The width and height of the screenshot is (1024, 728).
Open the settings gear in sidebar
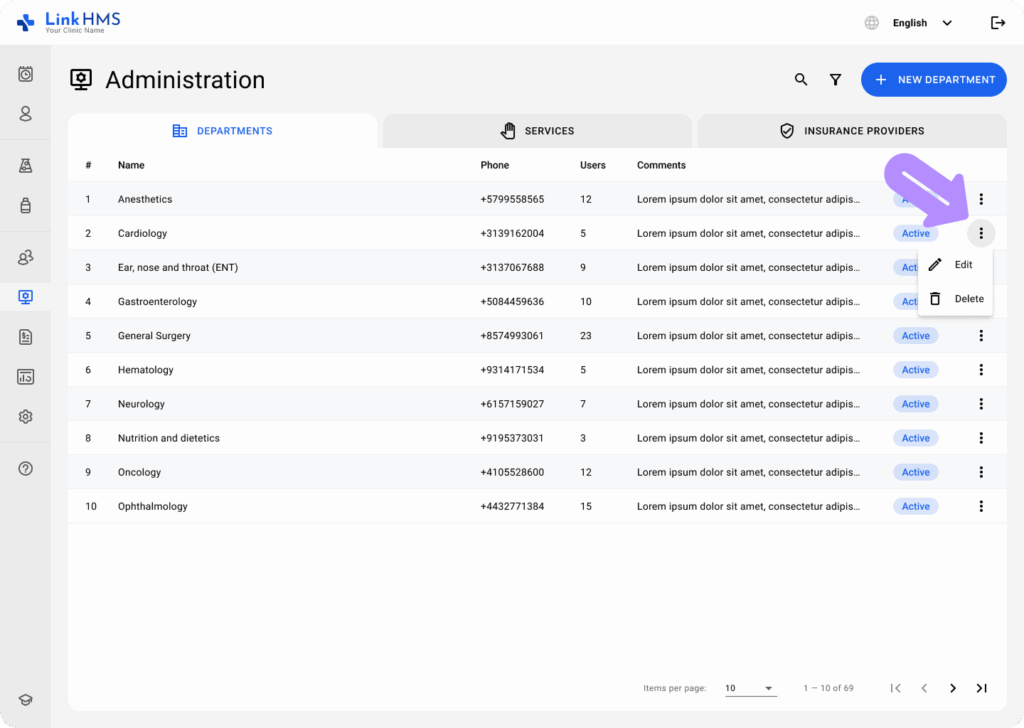[x=26, y=417]
